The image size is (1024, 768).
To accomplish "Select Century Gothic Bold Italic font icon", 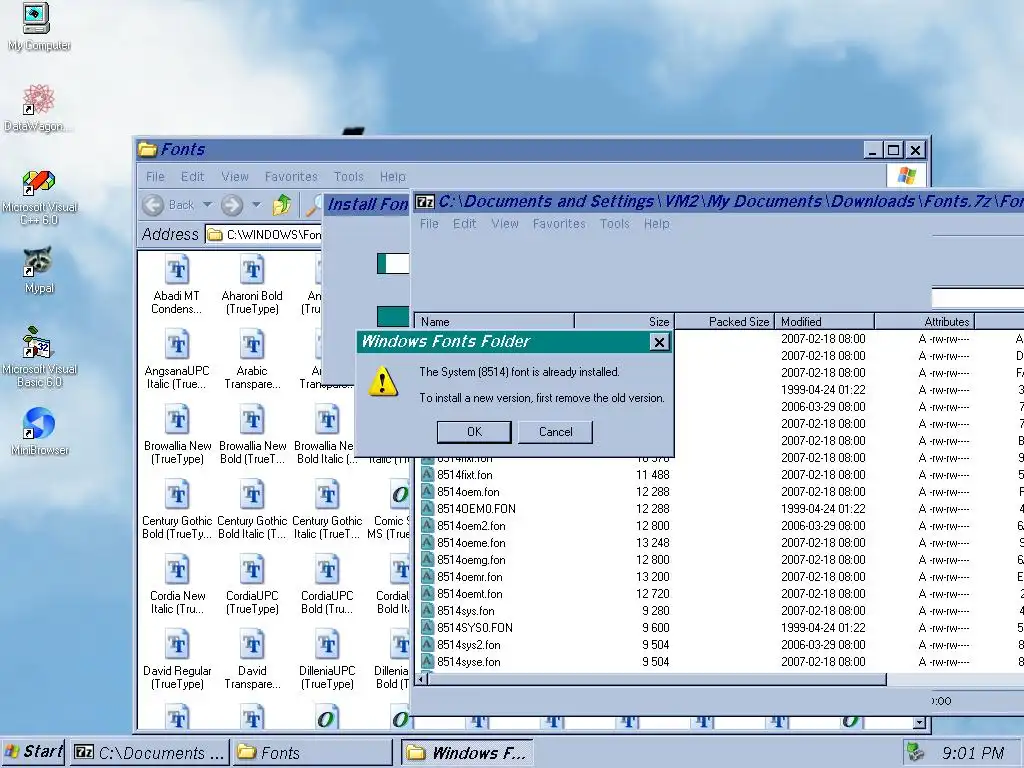I will click(x=252, y=509).
